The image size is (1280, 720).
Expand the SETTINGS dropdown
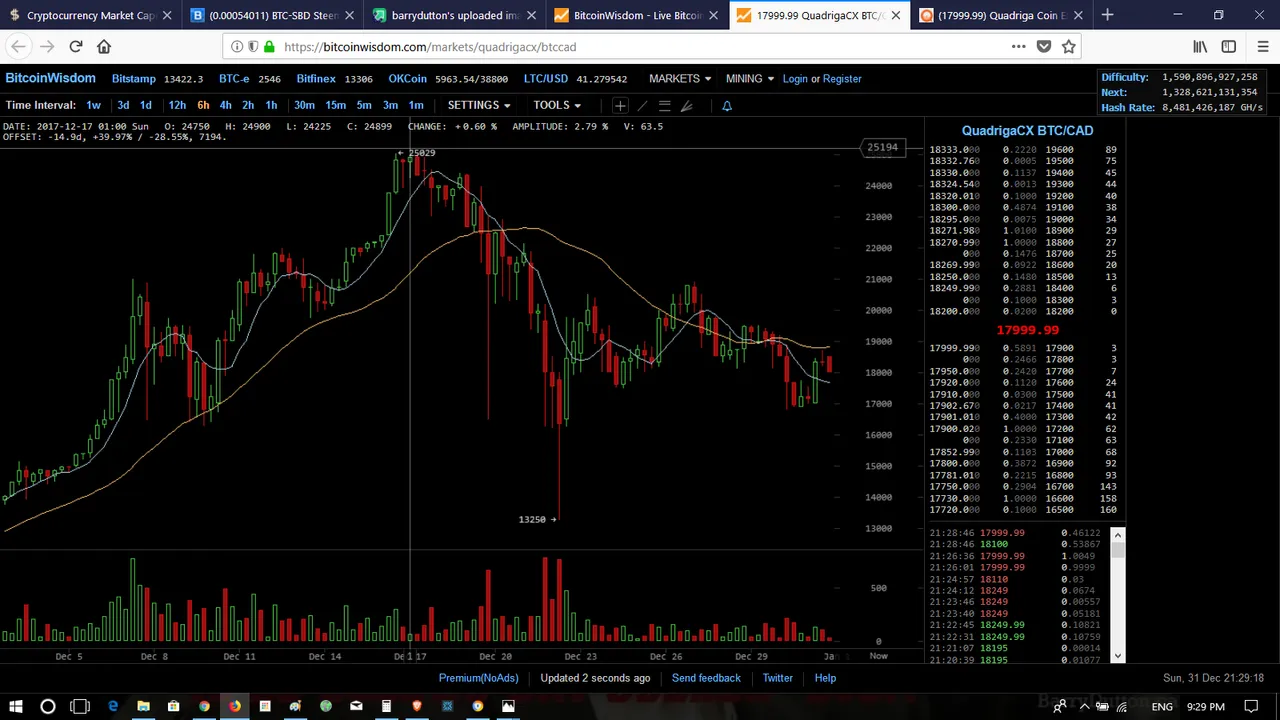click(x=479, y=105)
